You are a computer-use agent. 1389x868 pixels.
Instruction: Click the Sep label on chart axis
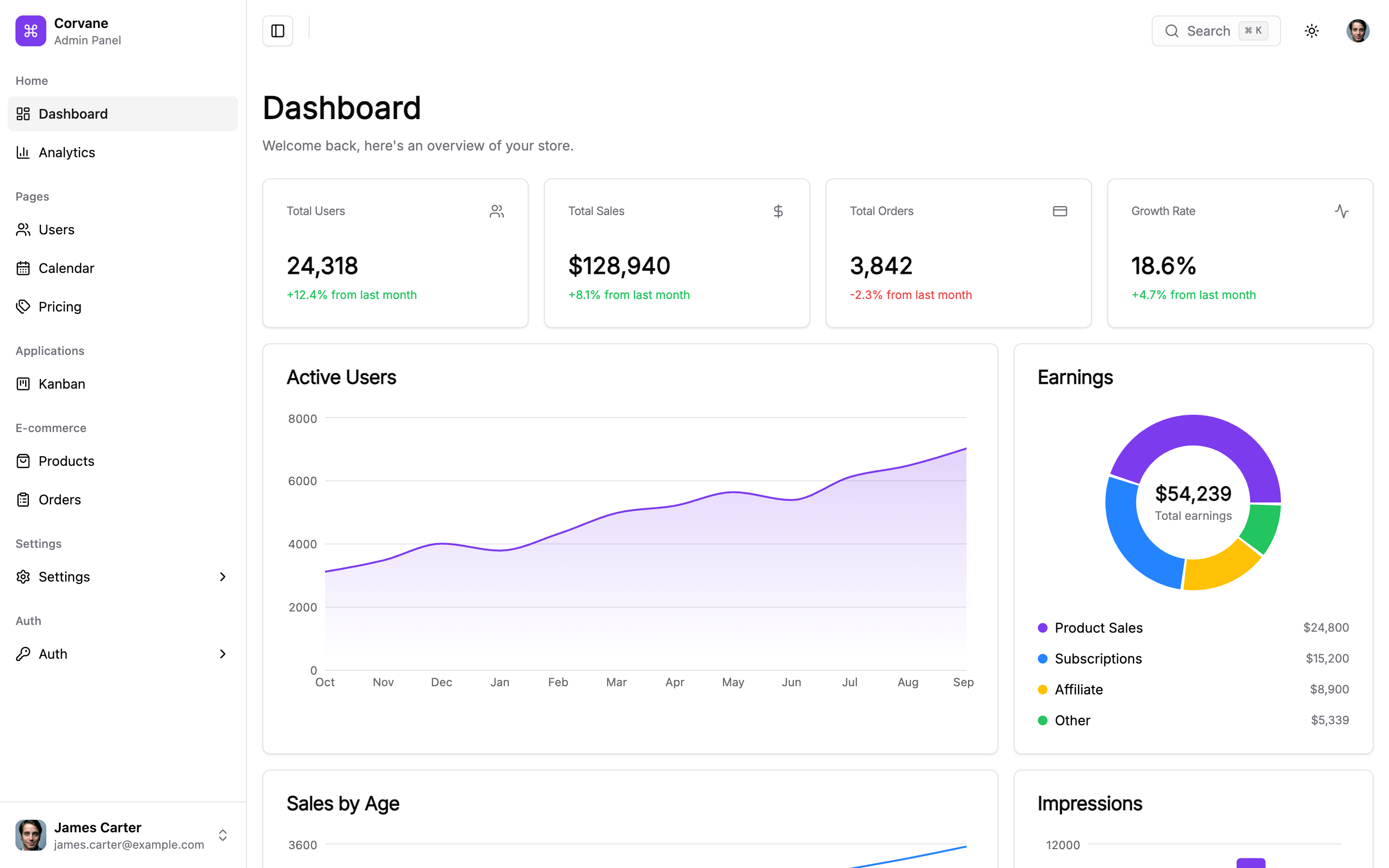[x=963, y=682]
